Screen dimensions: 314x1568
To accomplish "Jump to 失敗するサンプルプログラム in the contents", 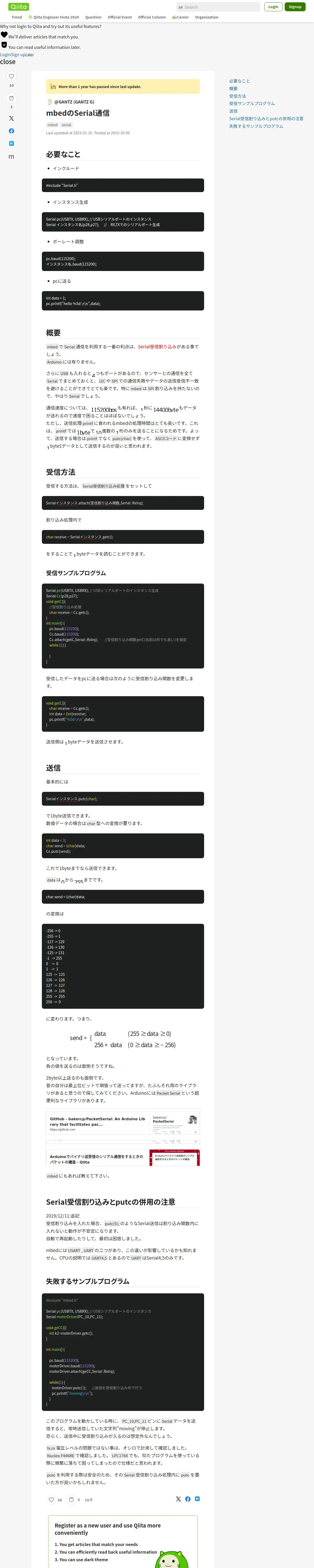I will click(256, 126).
